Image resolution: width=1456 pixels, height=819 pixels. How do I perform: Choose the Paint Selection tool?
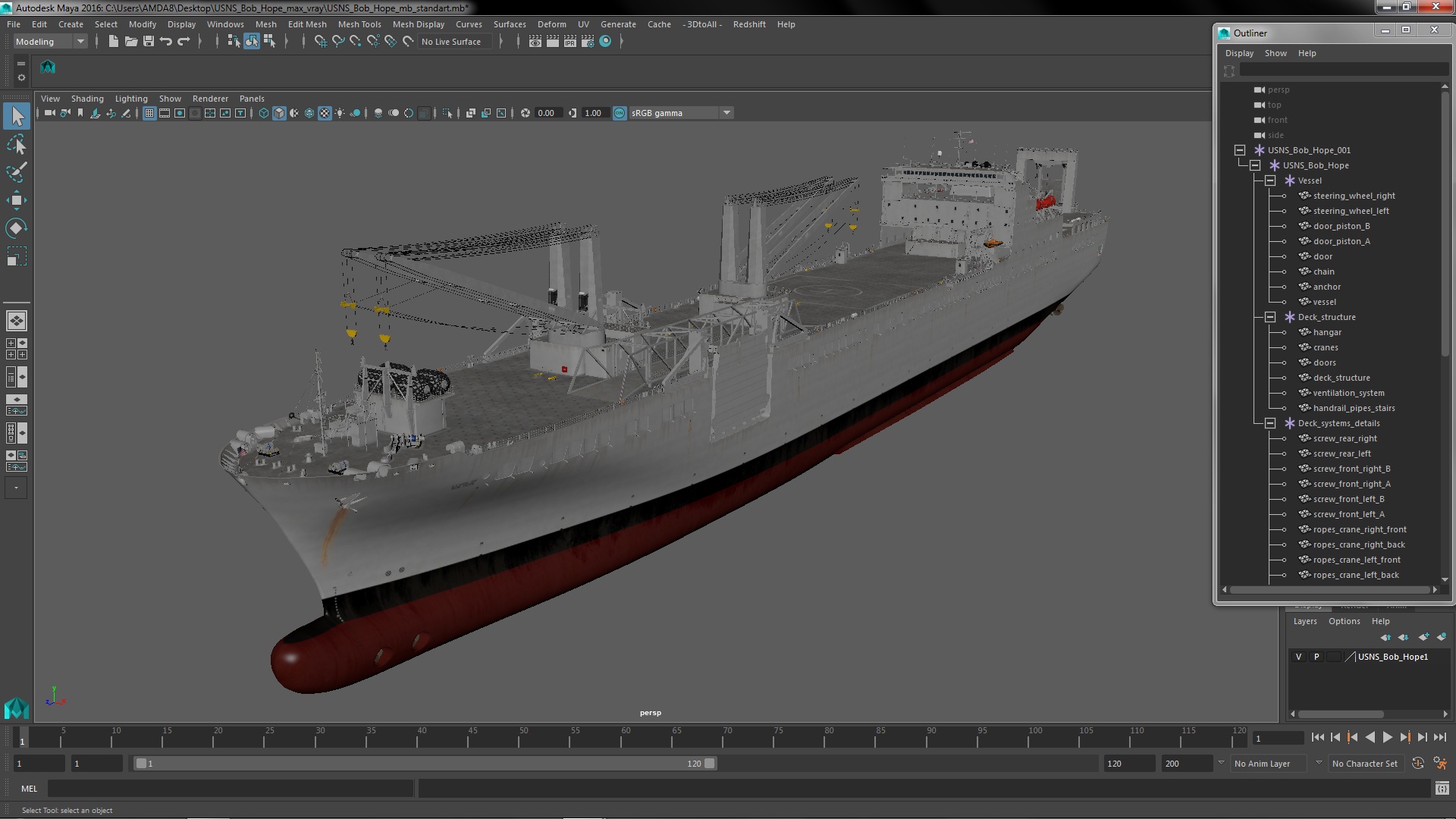pyautogui.click(x=16, y=172)
